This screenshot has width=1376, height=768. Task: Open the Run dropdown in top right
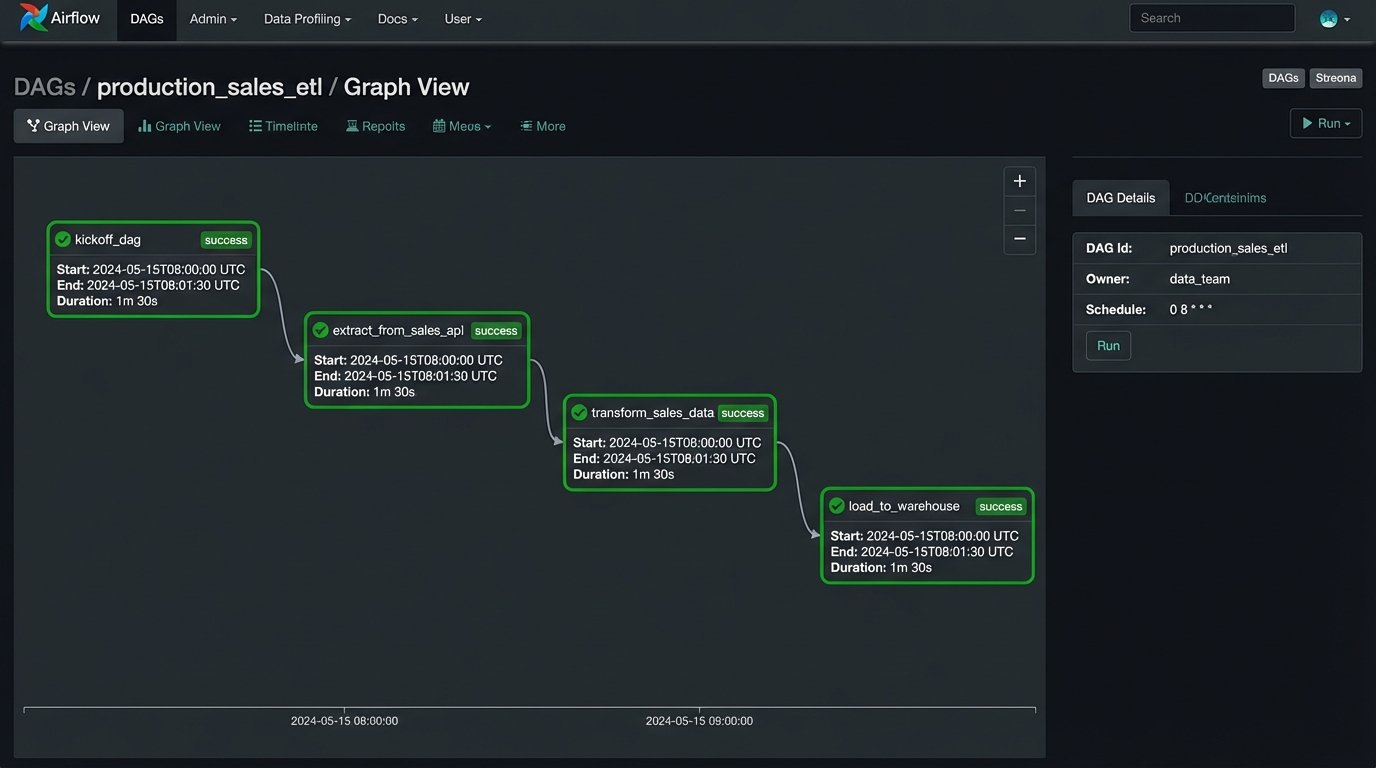click(x=1325, y=122)
